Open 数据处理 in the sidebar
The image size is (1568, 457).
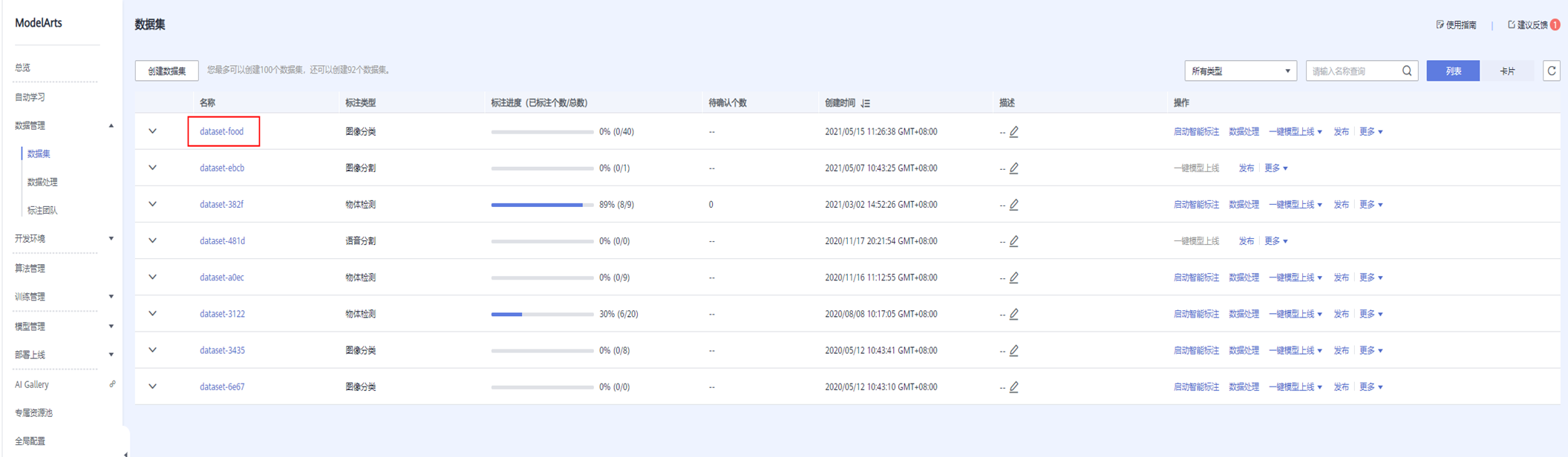pos(42,183)
